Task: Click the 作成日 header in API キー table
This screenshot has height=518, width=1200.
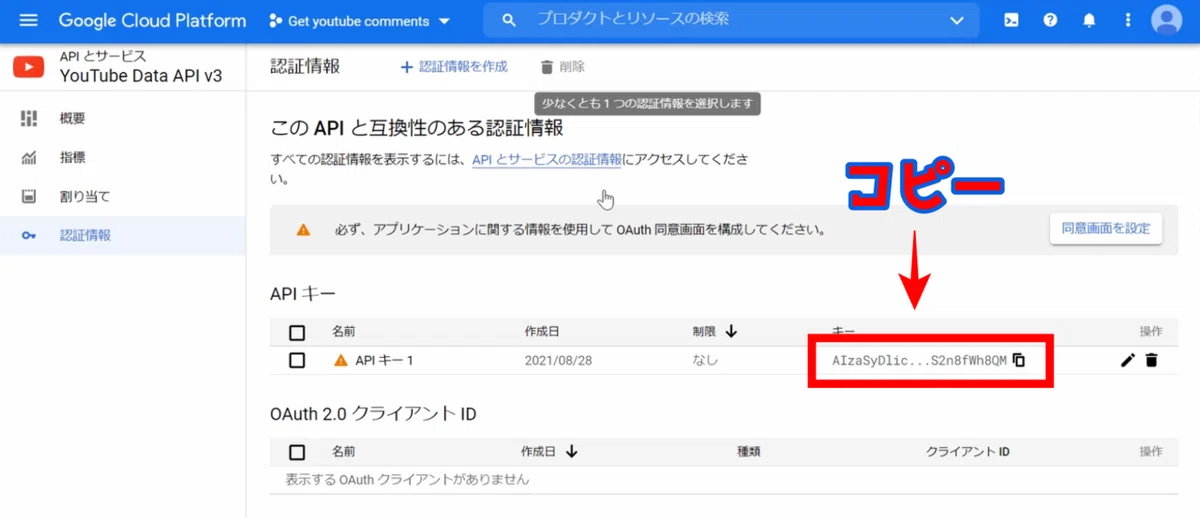Action: pyautogui.click(x=541, y=331)
